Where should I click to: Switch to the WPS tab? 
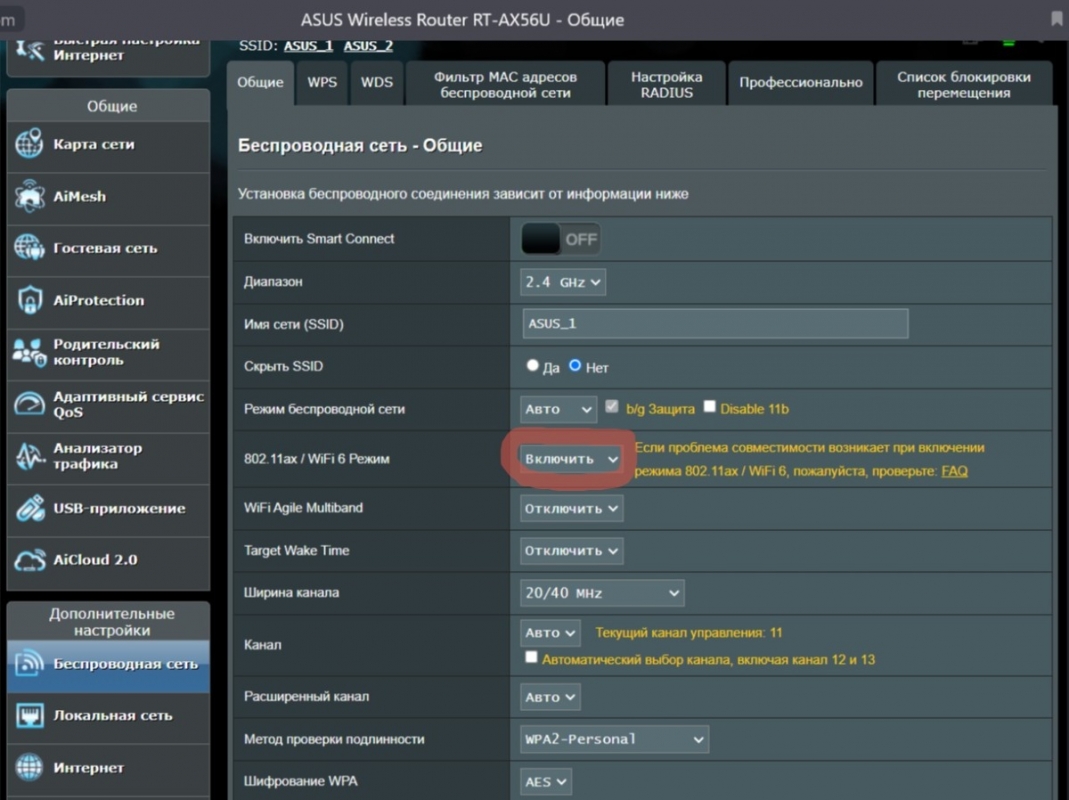322,83
